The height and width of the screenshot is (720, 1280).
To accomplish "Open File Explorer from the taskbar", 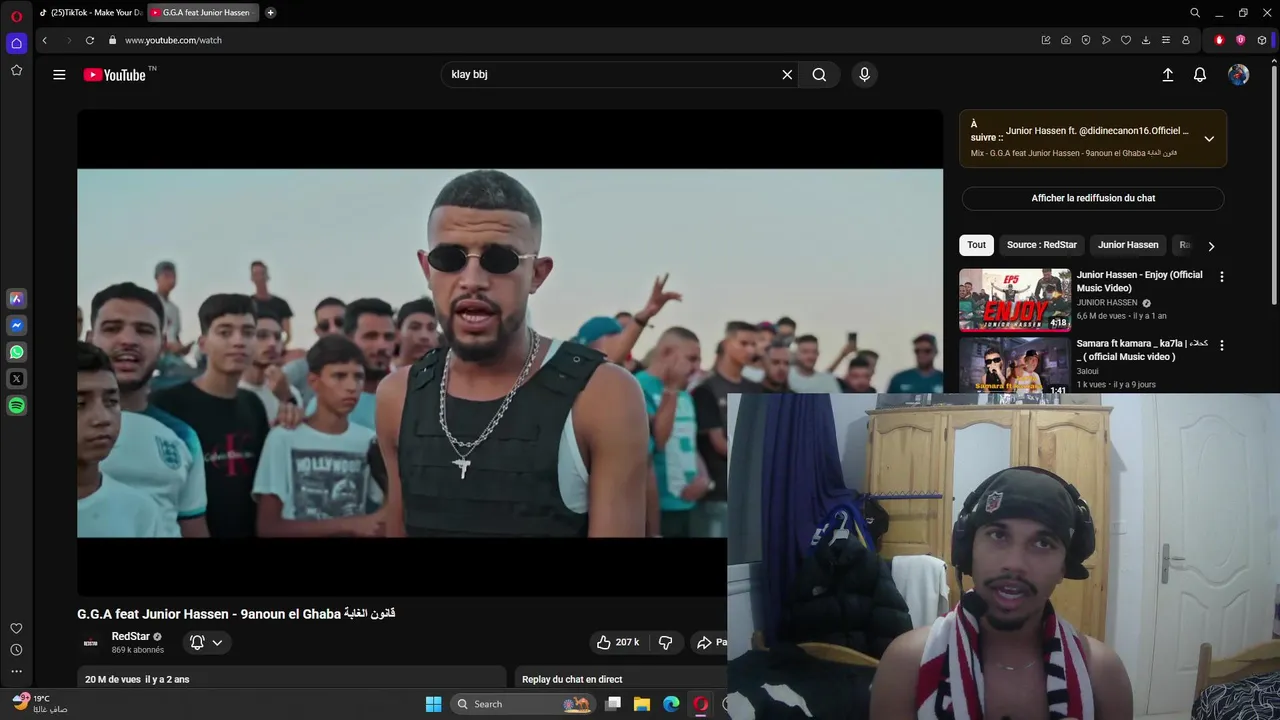I will (x=642, y=704).
